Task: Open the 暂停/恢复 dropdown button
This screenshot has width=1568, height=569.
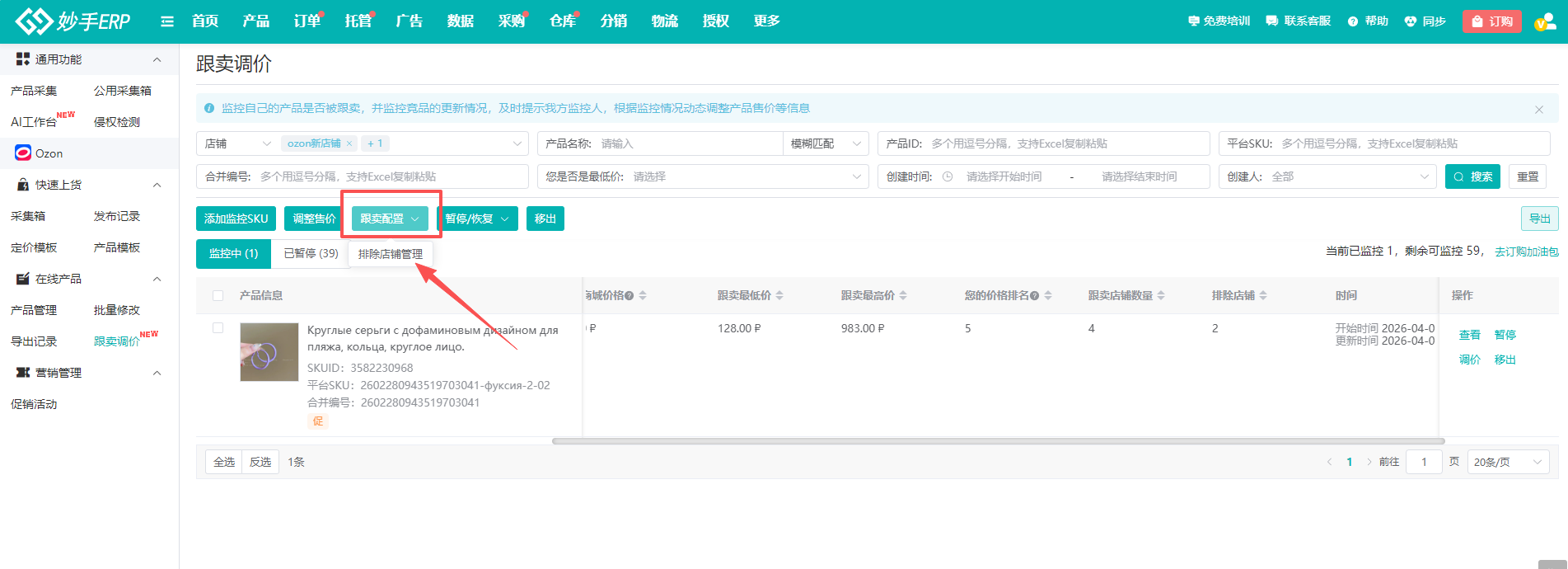Action: (x=477, y=219)
